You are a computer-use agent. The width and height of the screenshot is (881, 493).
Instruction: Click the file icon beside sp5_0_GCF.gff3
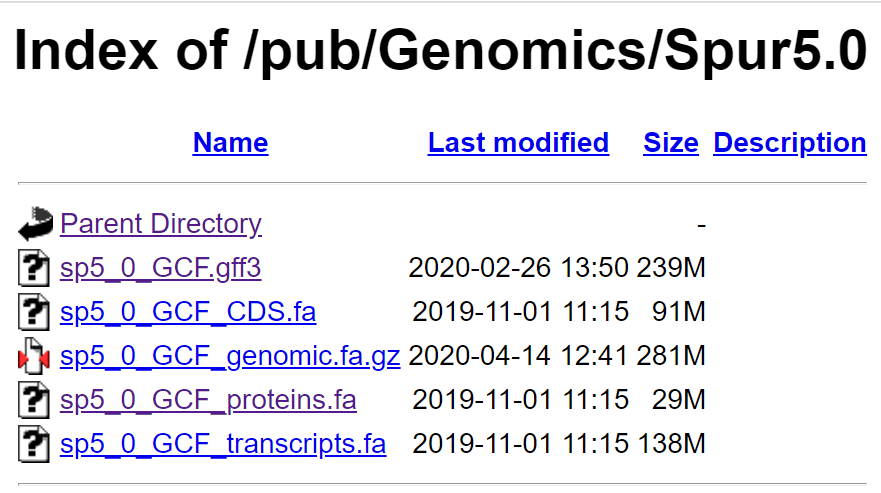tap(34, 268)
